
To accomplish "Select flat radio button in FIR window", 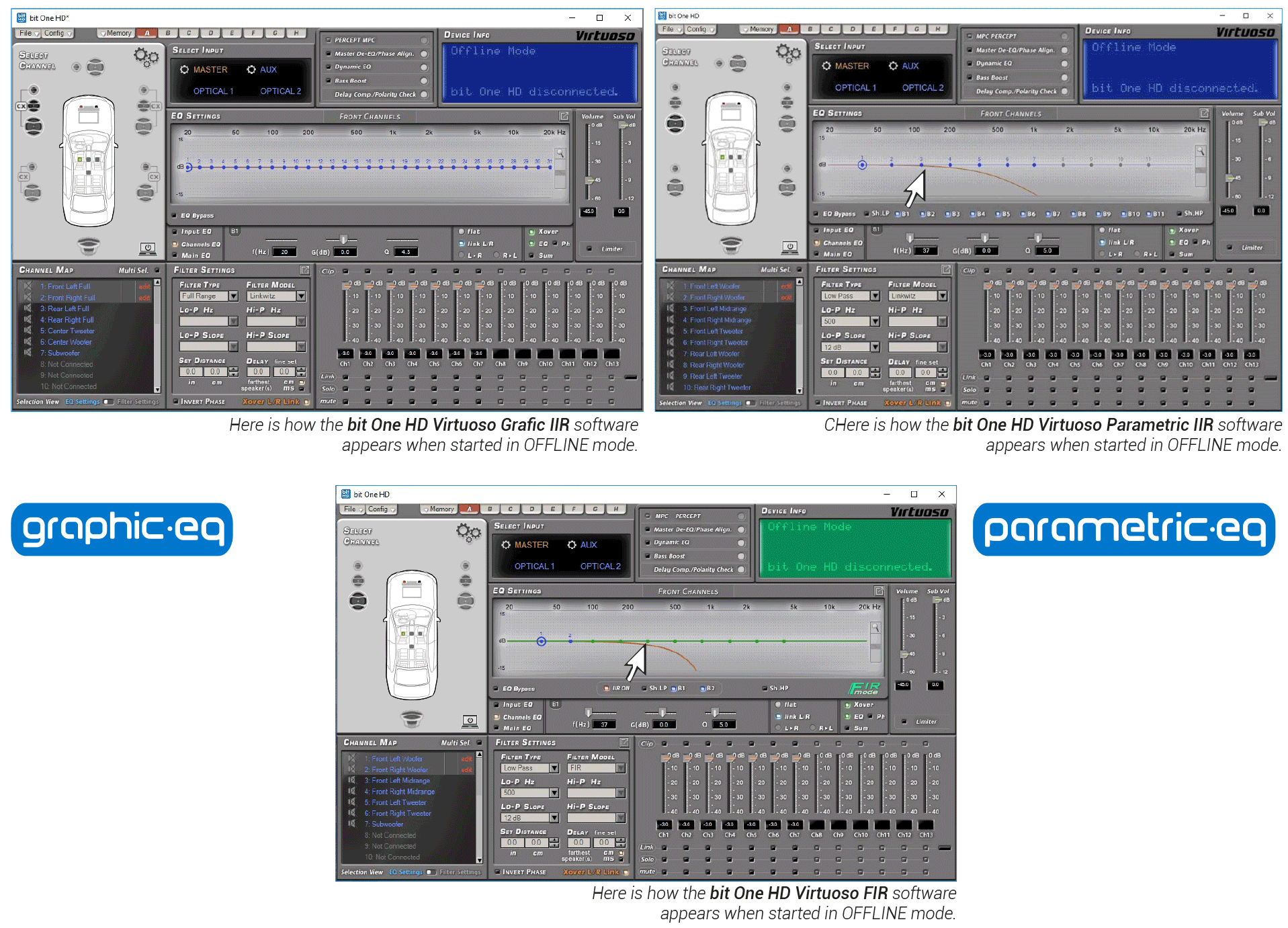I will [x=779, y=705].
